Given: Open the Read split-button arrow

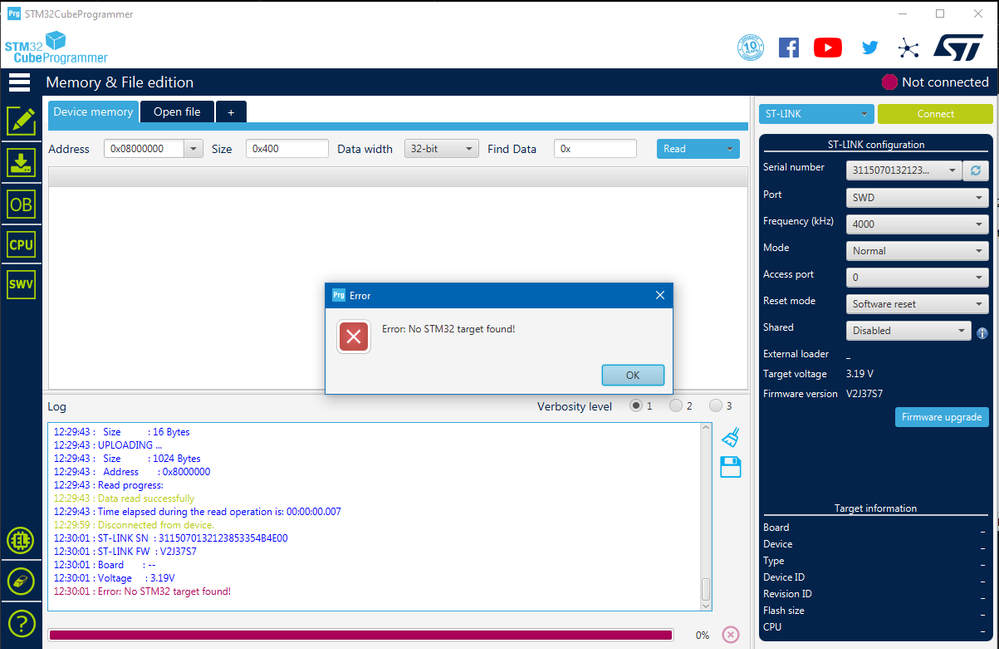Looking at the screenshot, I should click(729, 149).
